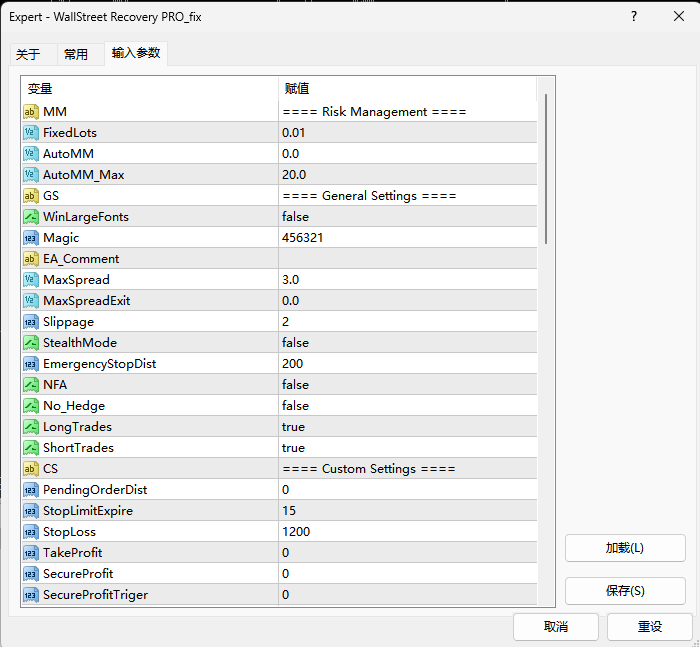Screen dimensions: 700x647
Task: Click the 重设 reset button
Action: (x=650, y=626)
